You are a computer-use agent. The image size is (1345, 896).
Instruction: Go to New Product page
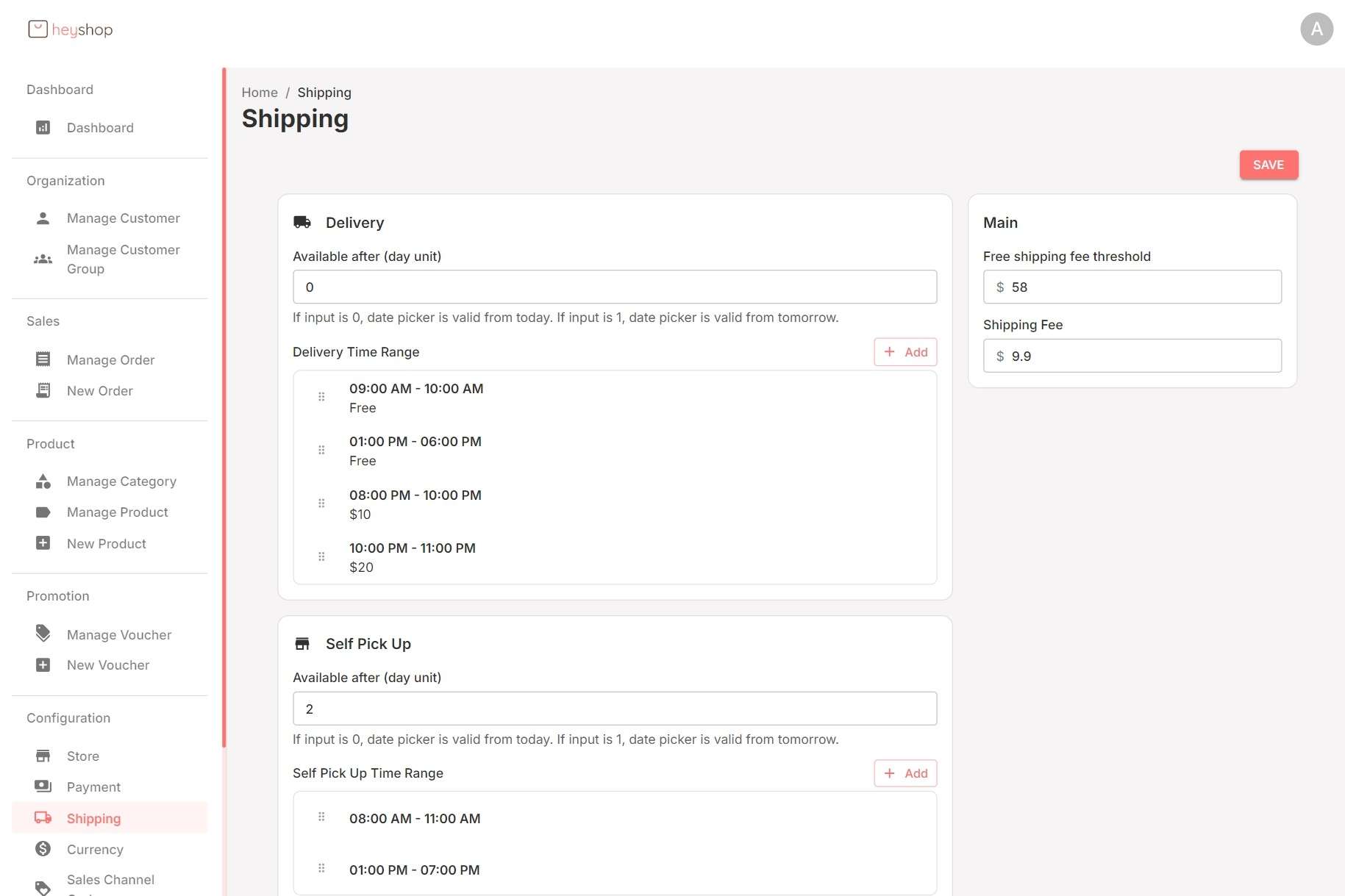point(106,544)
